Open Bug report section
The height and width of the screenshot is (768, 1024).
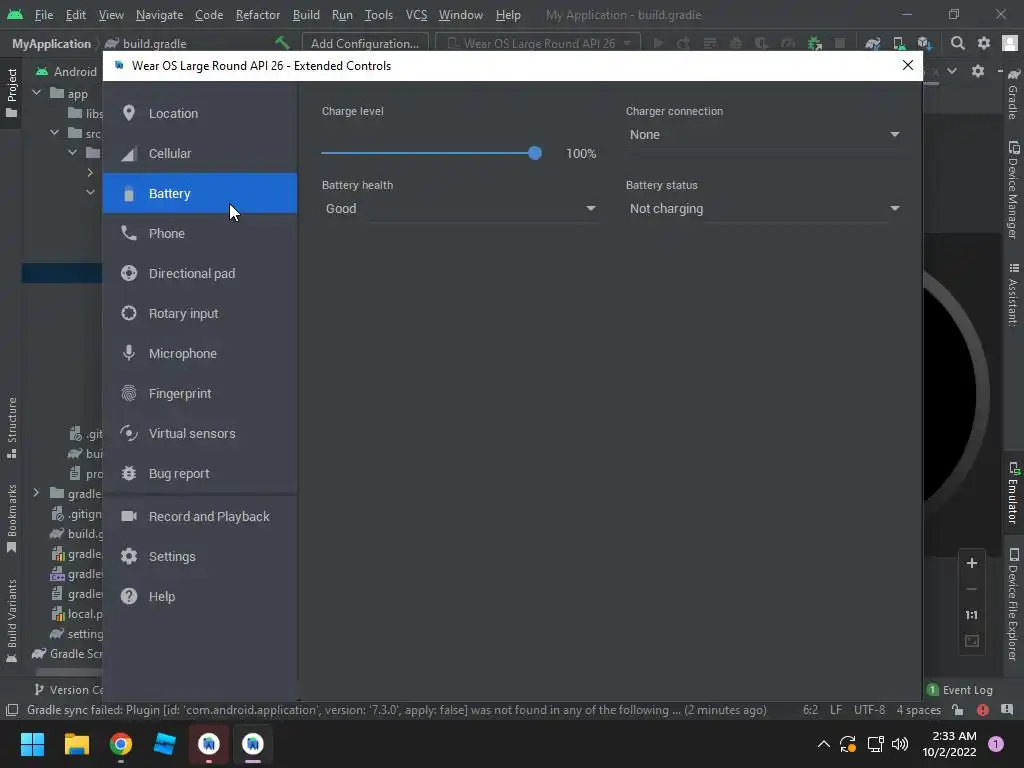click(200, 473)
